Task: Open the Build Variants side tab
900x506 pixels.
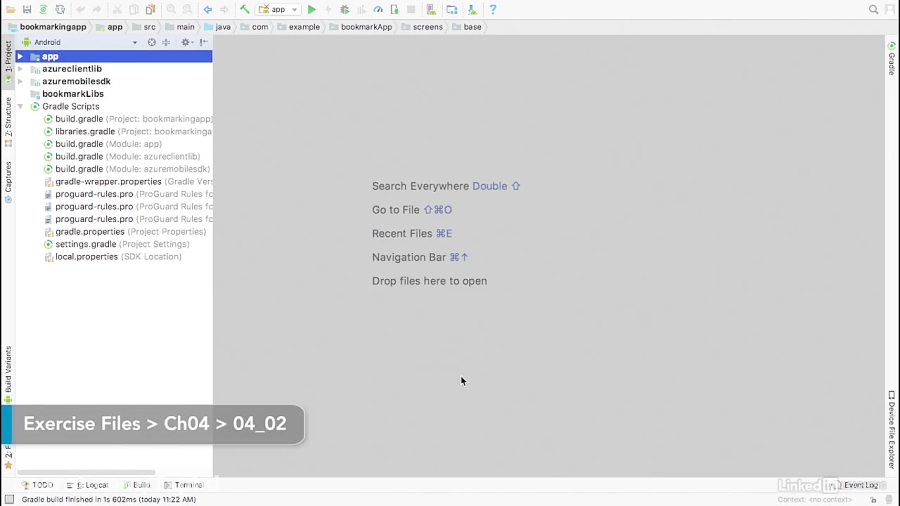Action: click(x=8, y=374)
